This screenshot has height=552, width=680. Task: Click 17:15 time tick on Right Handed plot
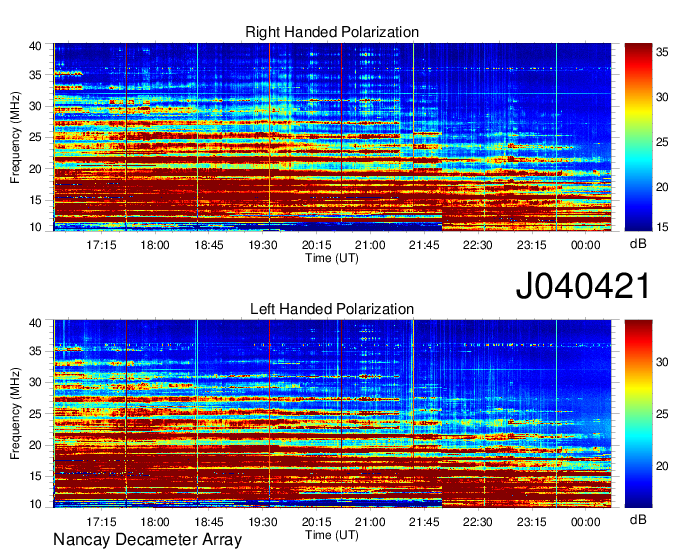(x=101, y=245)
